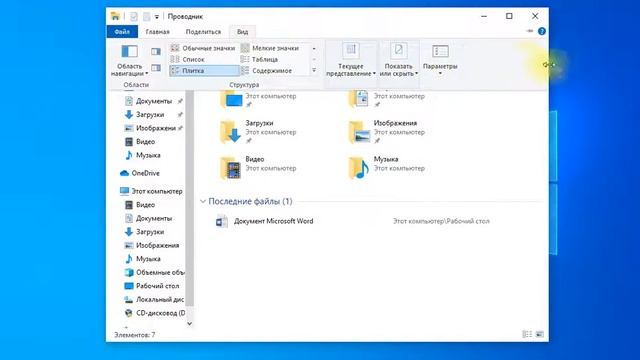Select the Загрузки folder tile
Image resolution: width=640 pixels, height=360 pixels.
coord(259,131)
